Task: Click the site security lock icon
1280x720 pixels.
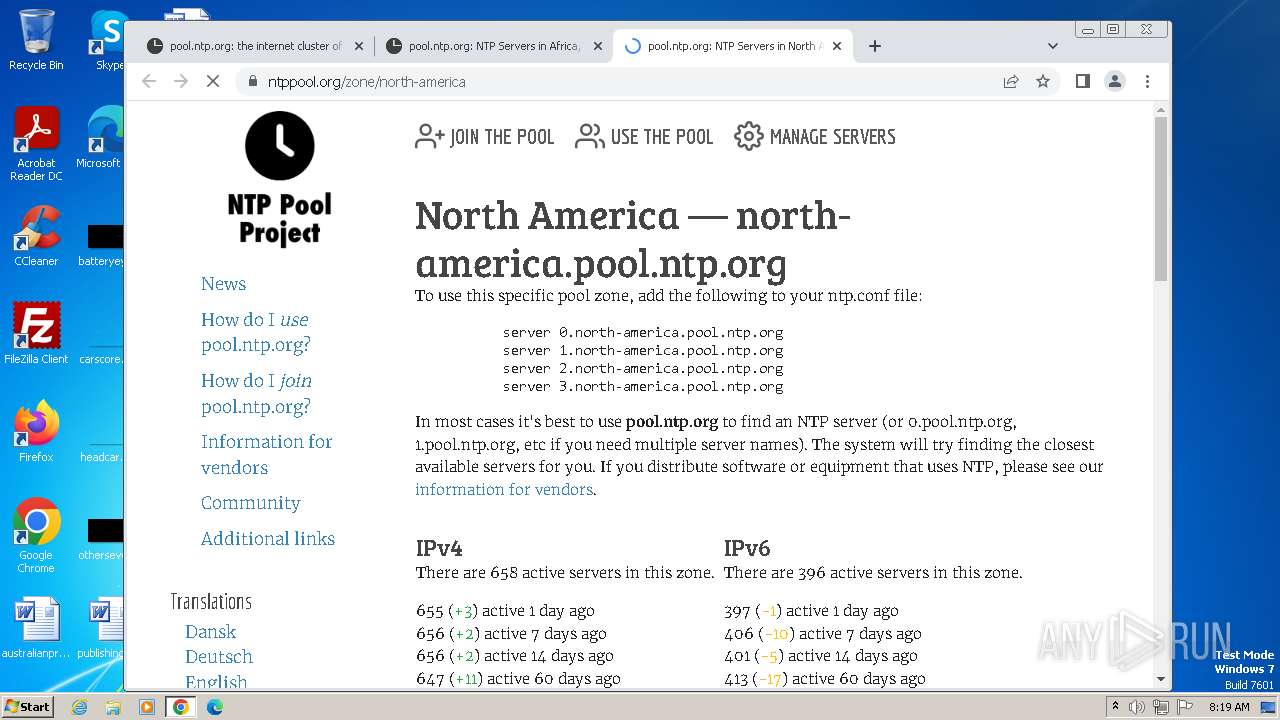Action: 252,82
